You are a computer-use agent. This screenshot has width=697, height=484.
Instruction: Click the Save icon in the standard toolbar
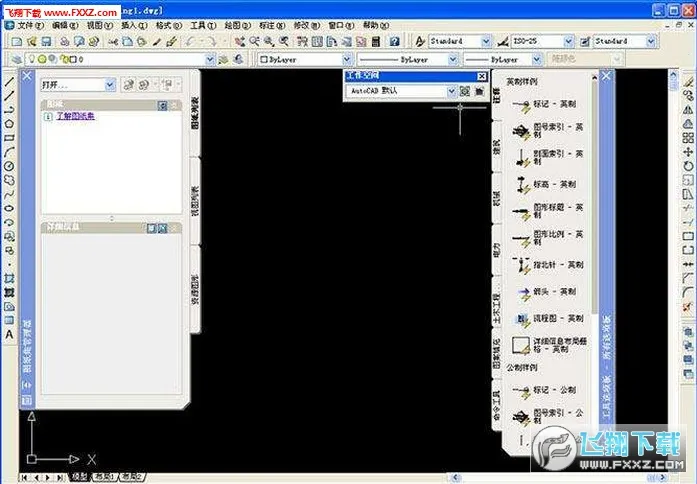tap(46, 42)
